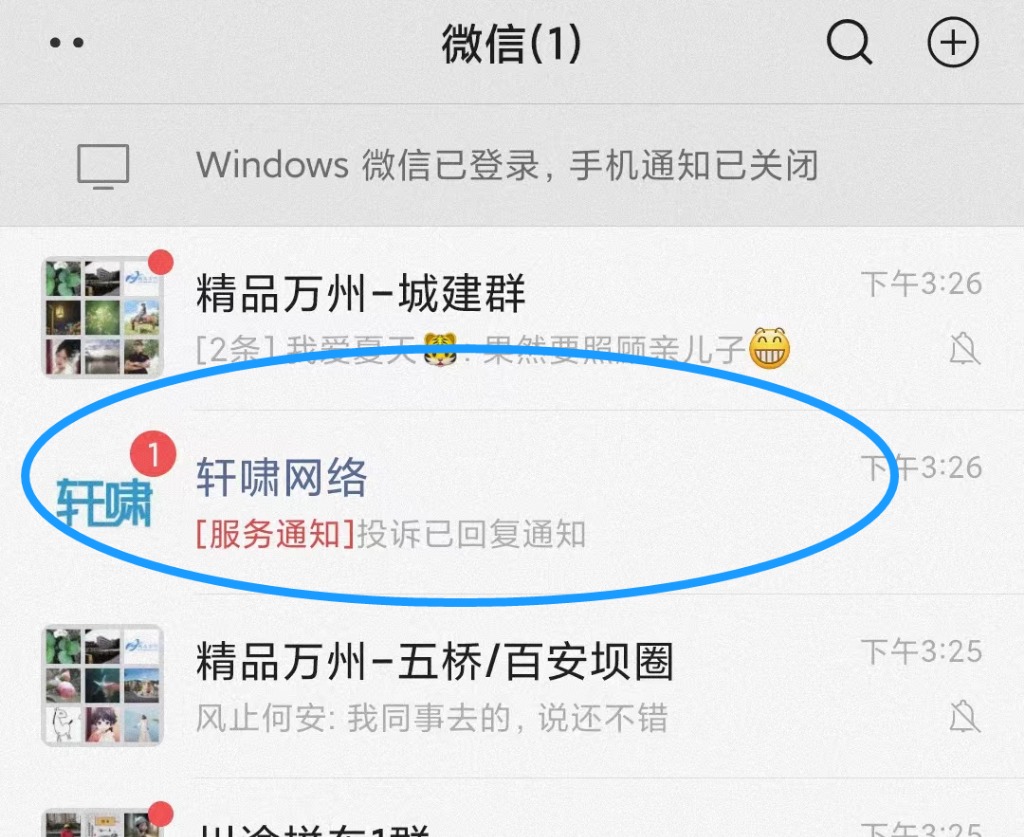Open the 城建群 group avatar
The width and height of the screenshot is (1024, 837).
[103, 317]
